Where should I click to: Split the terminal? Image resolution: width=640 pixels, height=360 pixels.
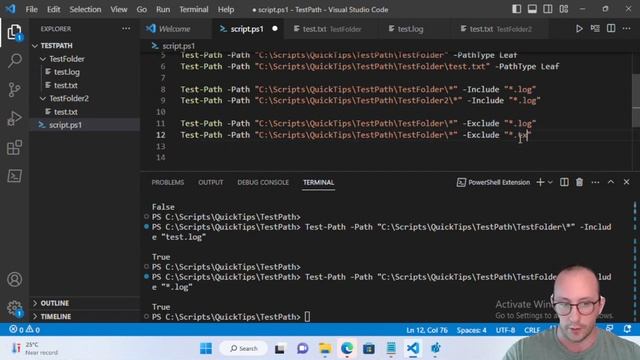click(564, 182)
